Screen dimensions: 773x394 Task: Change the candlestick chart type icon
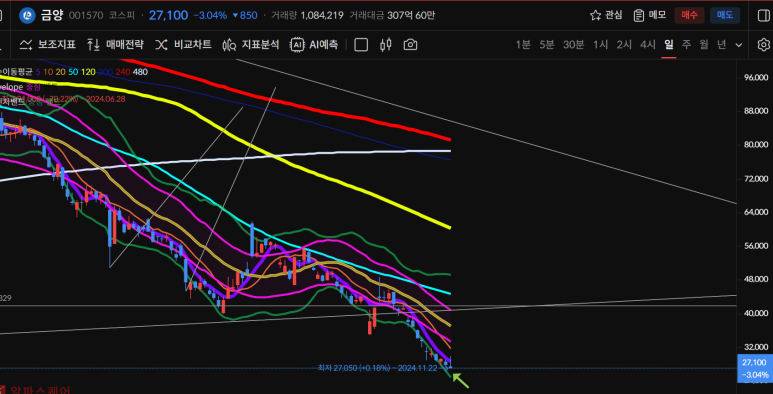tap(386, 45)
